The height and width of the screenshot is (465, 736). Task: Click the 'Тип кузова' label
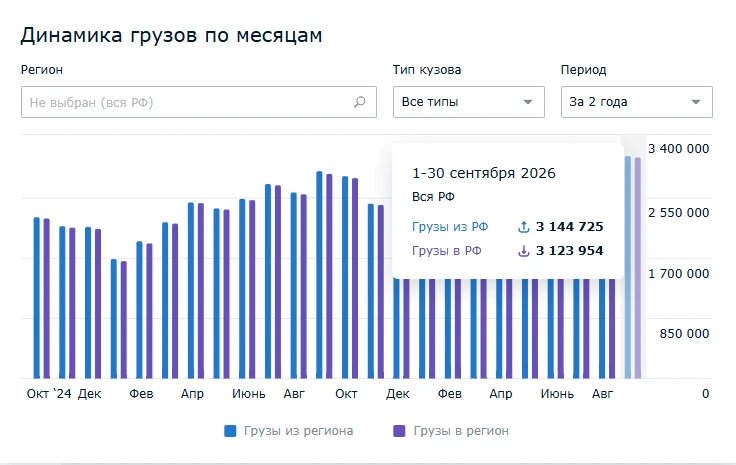427,70
